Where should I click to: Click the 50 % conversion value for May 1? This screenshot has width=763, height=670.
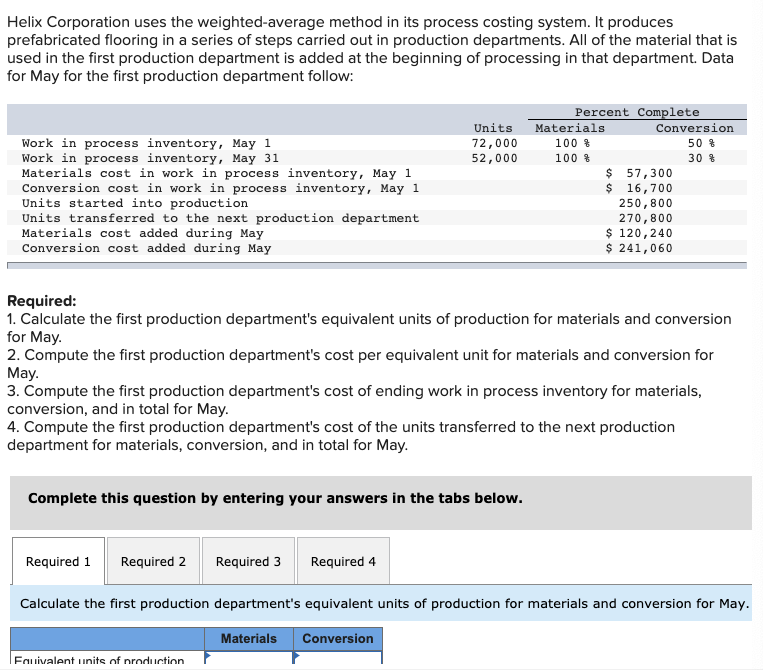point(701,143)
